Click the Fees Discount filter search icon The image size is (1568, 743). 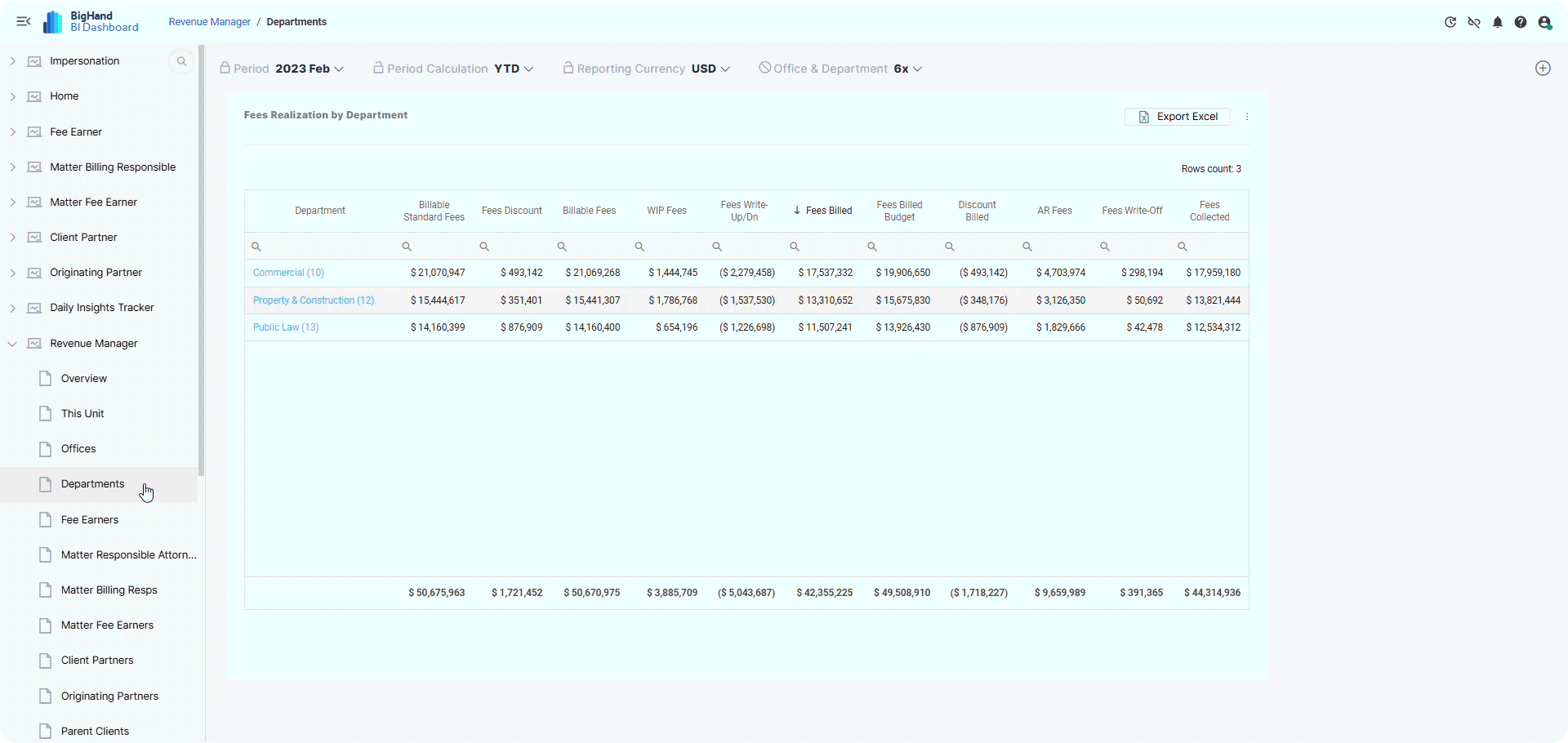(x=484, y=247)
